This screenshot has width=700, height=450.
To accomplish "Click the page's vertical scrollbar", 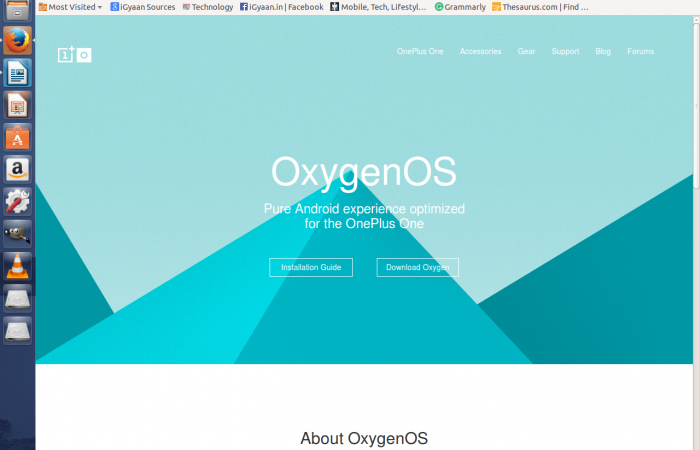I will (x=695, y=100).
